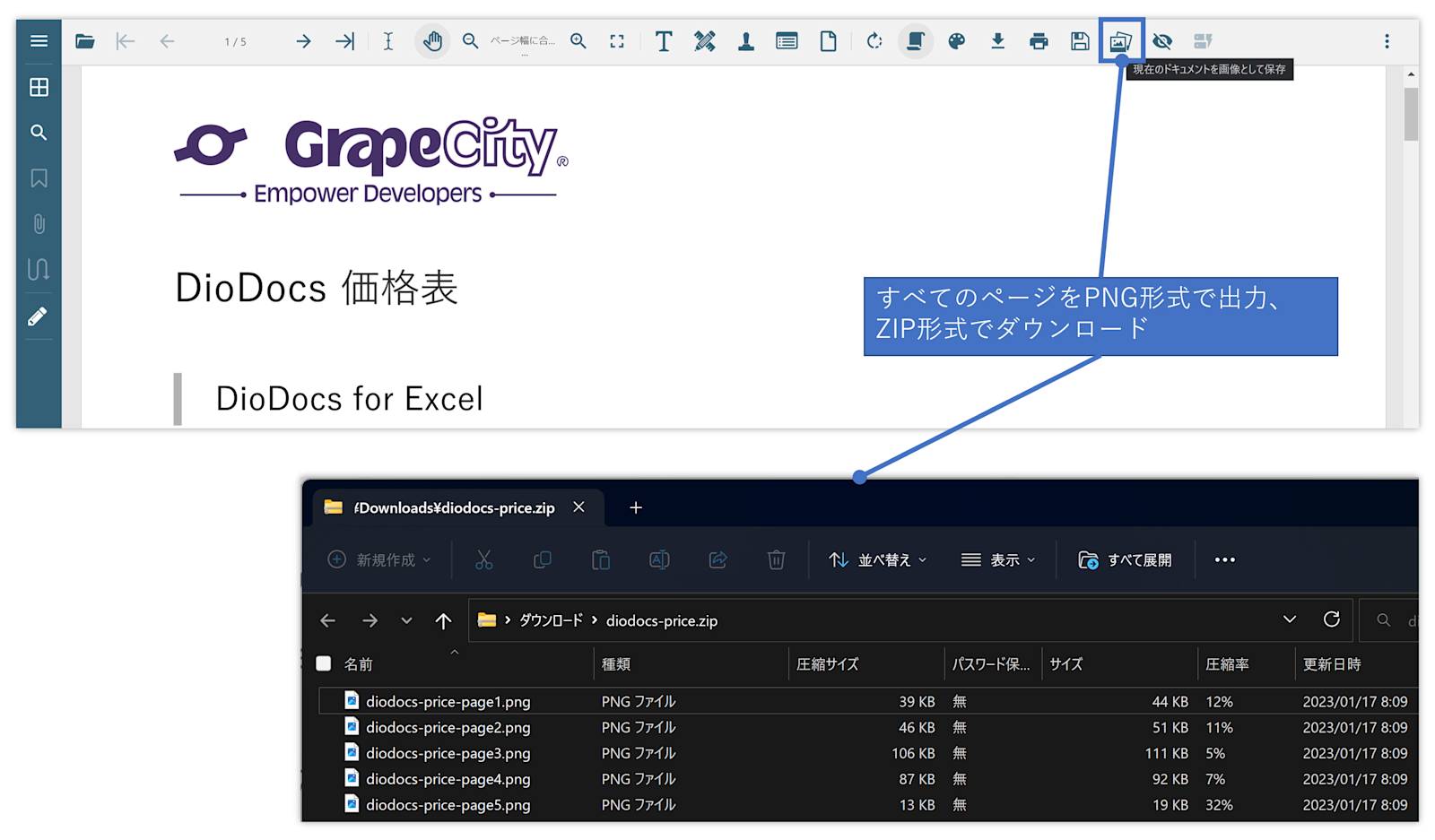Navigate to ダウンロード in the breadcrumb
This screenshot has height=840, width=1435.
pos(551,620)
